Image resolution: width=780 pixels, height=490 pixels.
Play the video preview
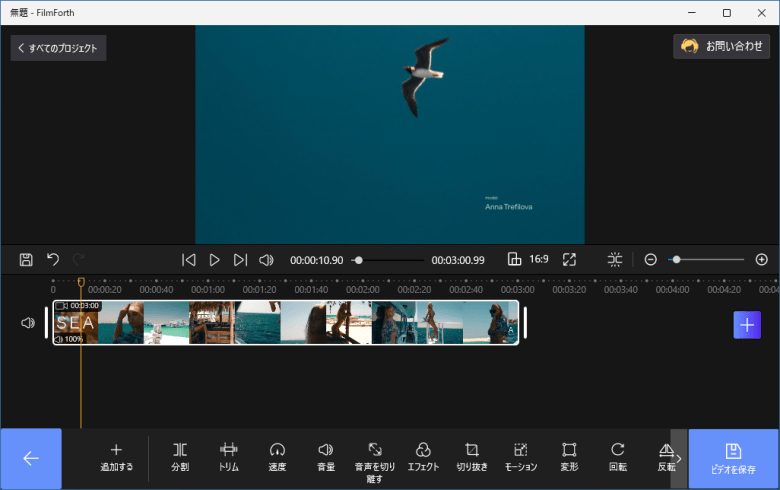(214, 260)
